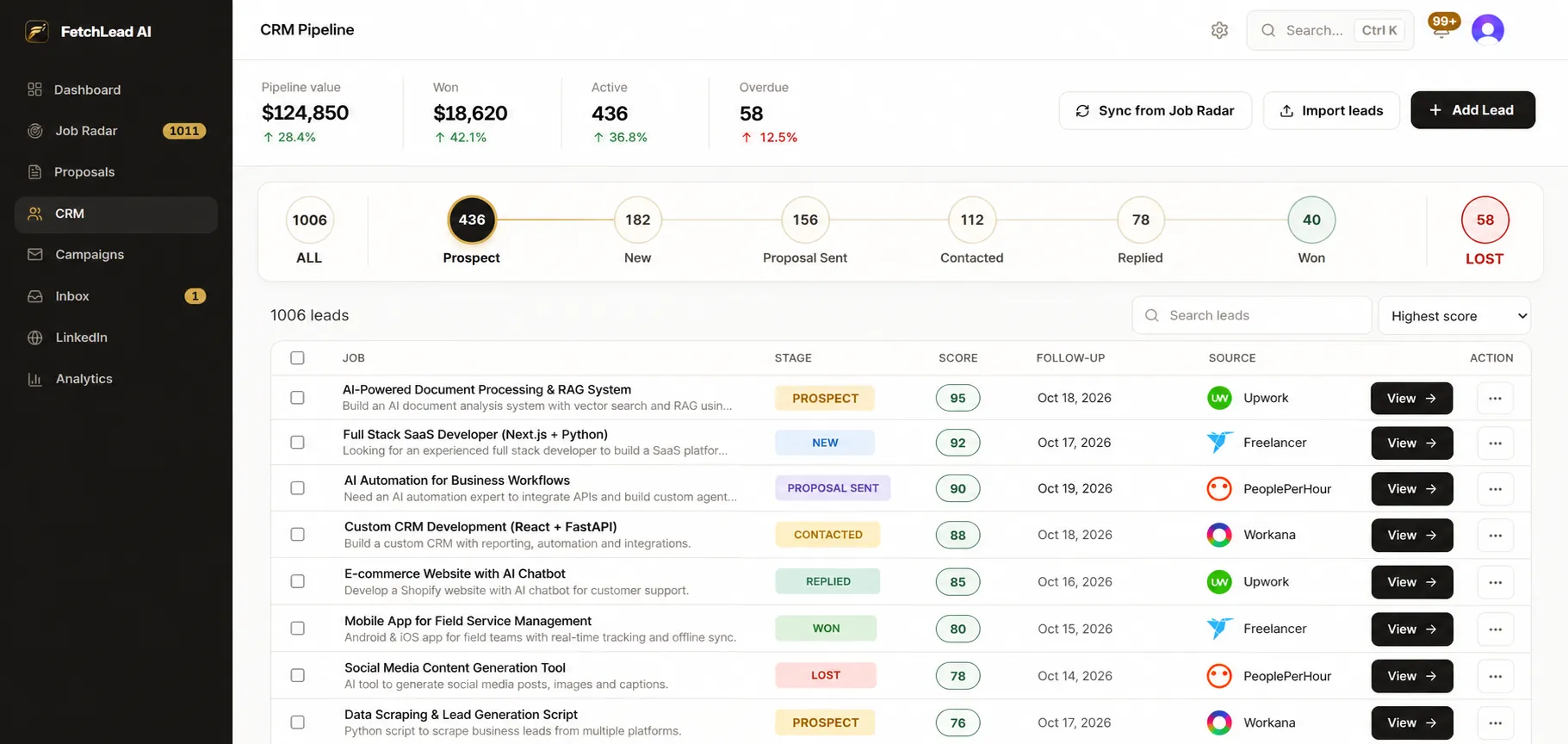Screen dimensions: 1568x744
Task: Open the user profile avatar
Action: [x=1487, y=30]
